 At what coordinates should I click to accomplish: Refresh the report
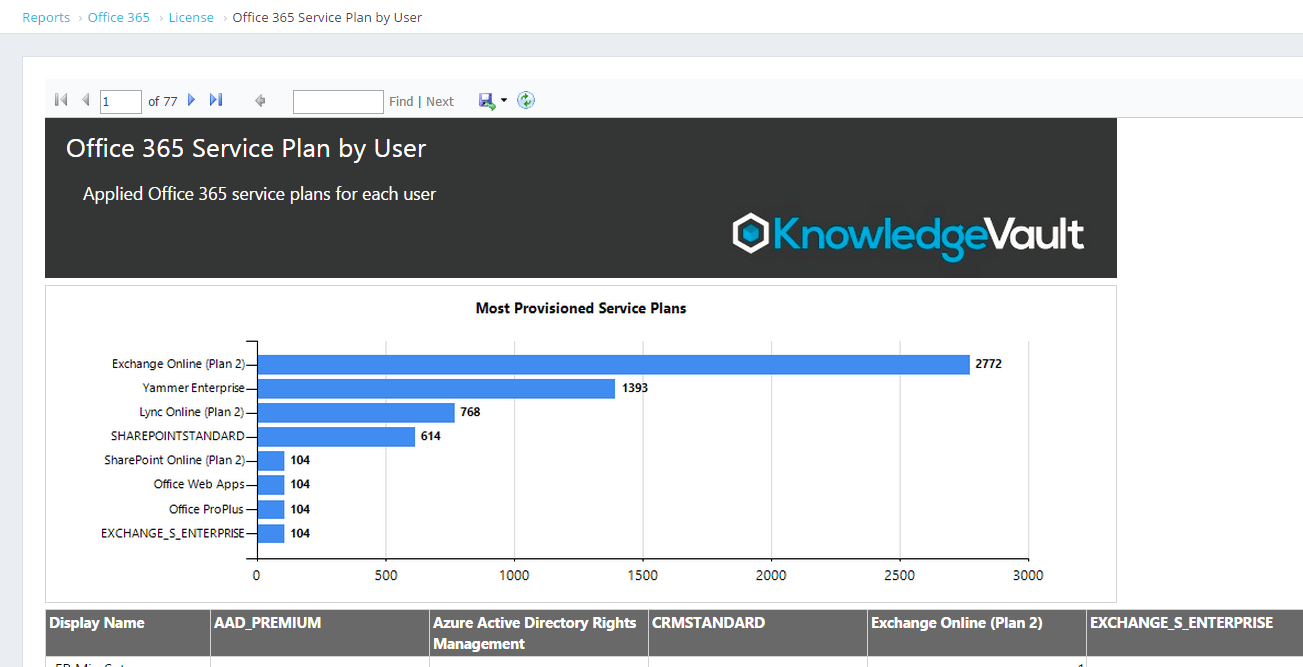click(x=526, y=100)
